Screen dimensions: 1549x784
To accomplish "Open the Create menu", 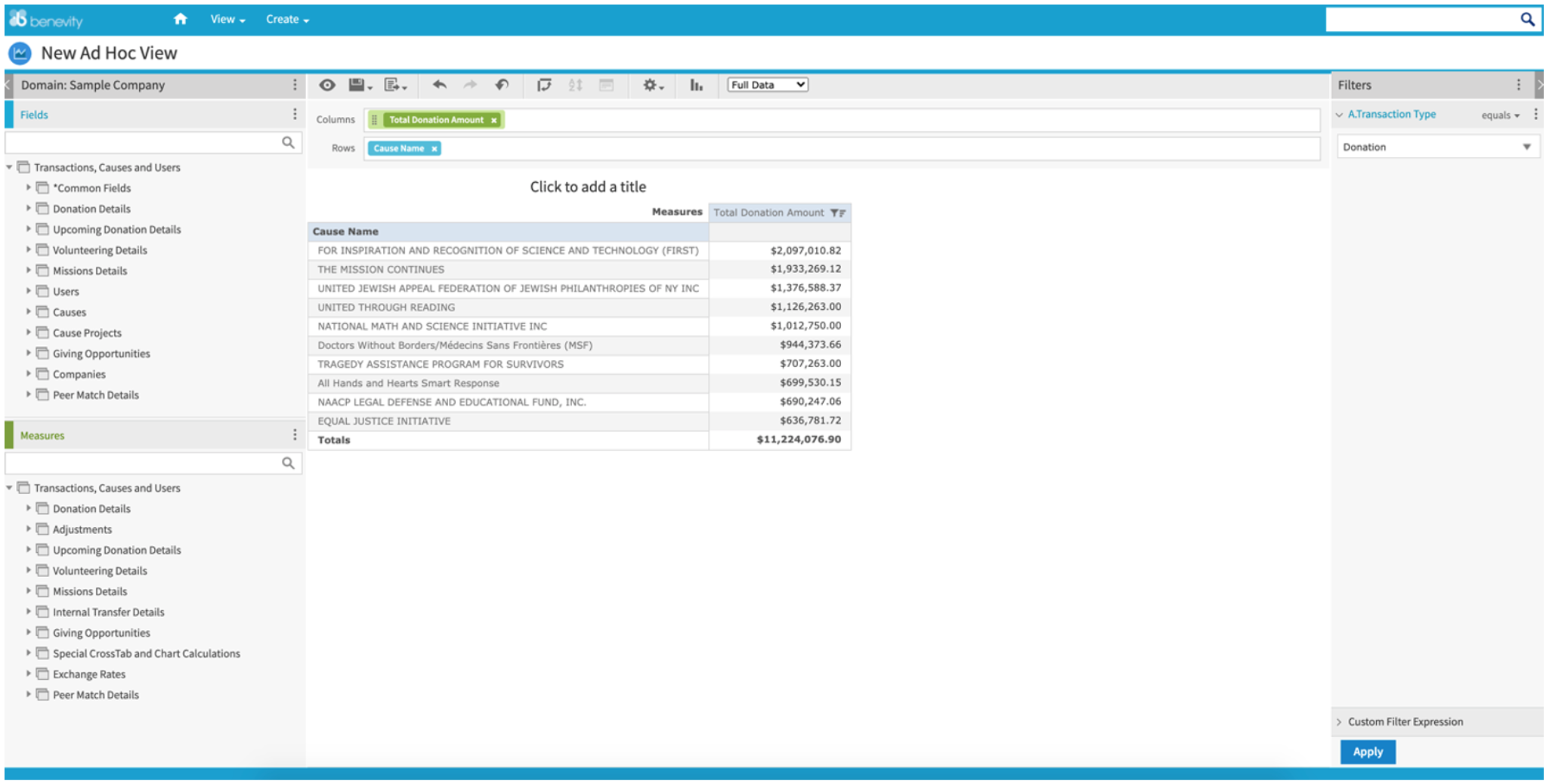I will point(287,20).
